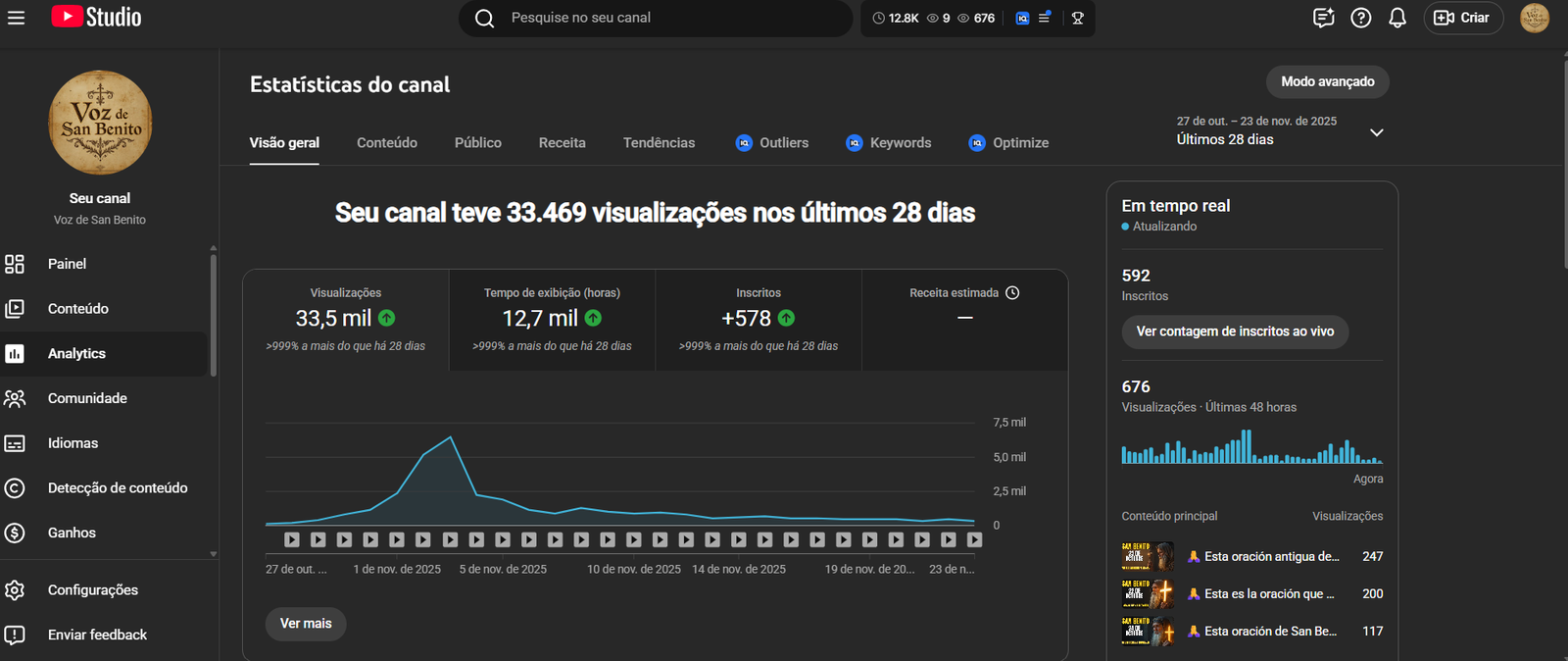Open Ganhos in the sidebar
The width and height of the screenshot is (1568, 661).
tap(72, 533)
